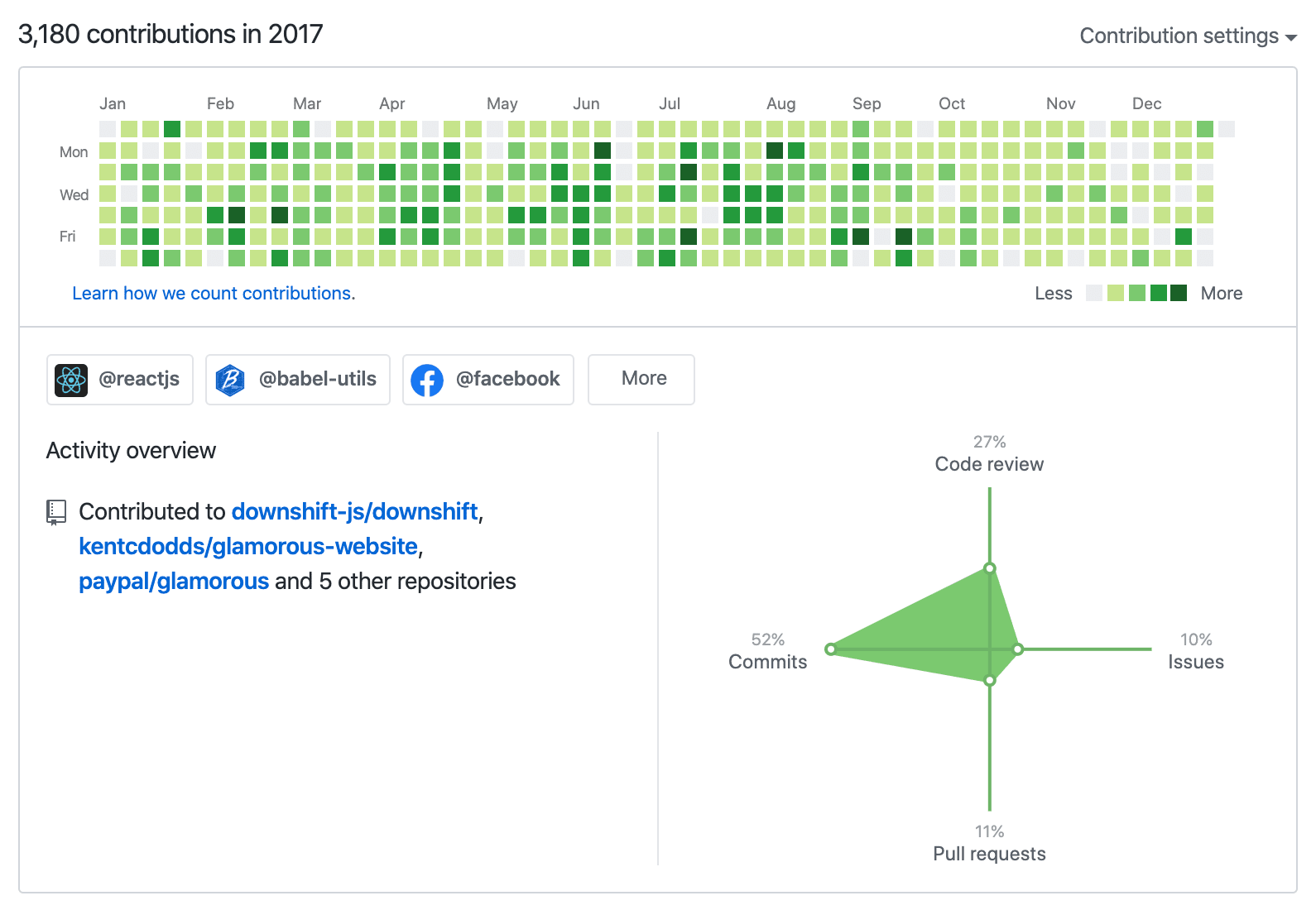
Task: Click the Code review axis point on radar chart
Action: 990,568
